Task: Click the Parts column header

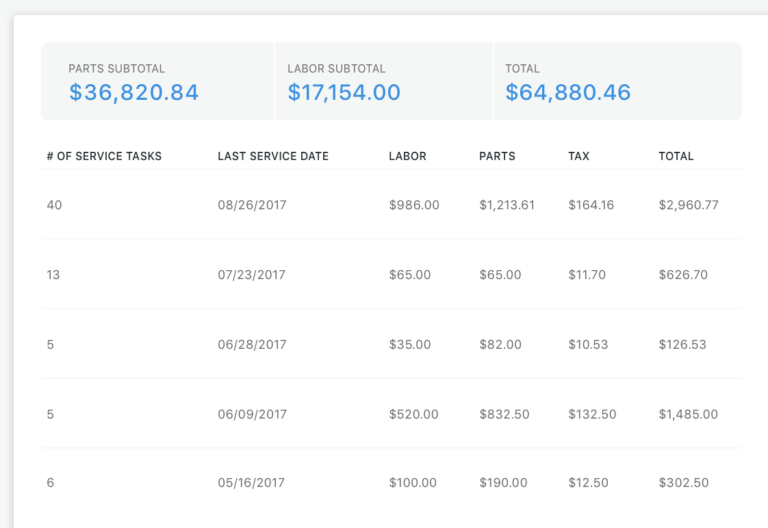Action: (x=497, y=156)
